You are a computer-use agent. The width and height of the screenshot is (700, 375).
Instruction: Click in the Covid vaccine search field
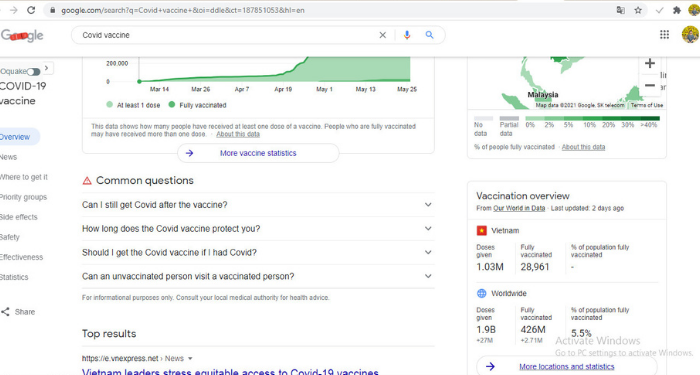point(228,35)
